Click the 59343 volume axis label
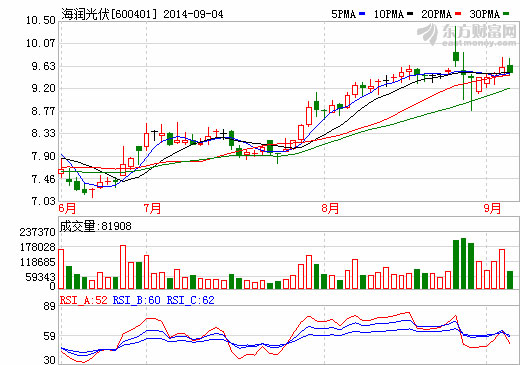The width and height of the screenshot is (520, 365). (40, 277)
